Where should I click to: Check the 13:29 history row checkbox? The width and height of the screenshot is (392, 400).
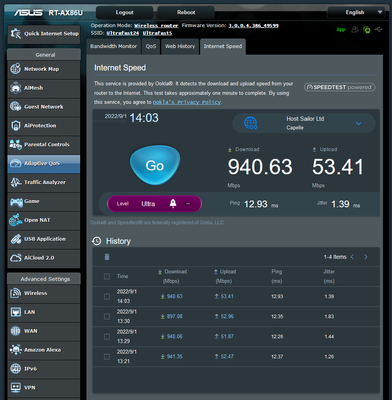click(107, 337)
